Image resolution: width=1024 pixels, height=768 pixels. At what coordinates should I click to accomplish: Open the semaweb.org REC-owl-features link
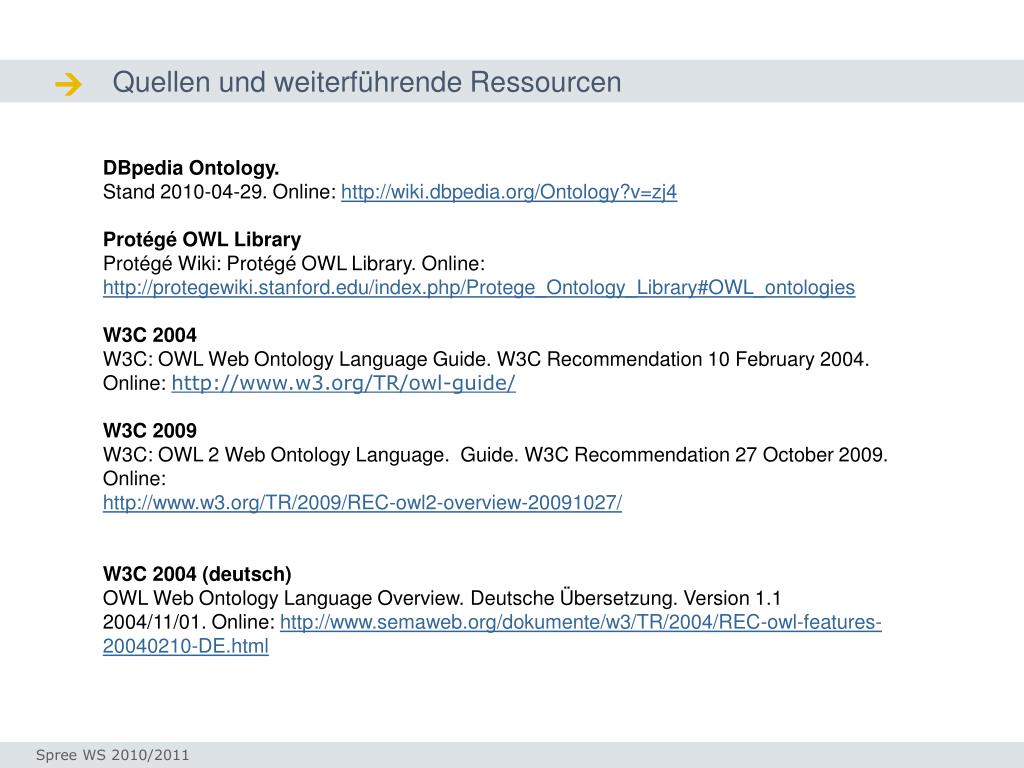[x=581, y=622]
